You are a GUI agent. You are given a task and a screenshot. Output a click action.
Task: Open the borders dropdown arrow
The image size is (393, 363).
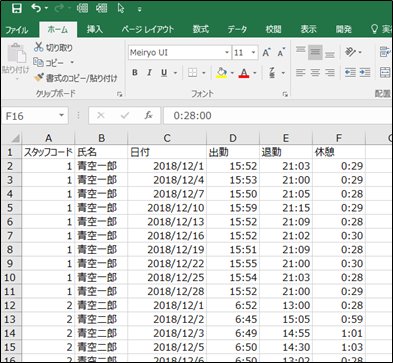click(203, 73)
